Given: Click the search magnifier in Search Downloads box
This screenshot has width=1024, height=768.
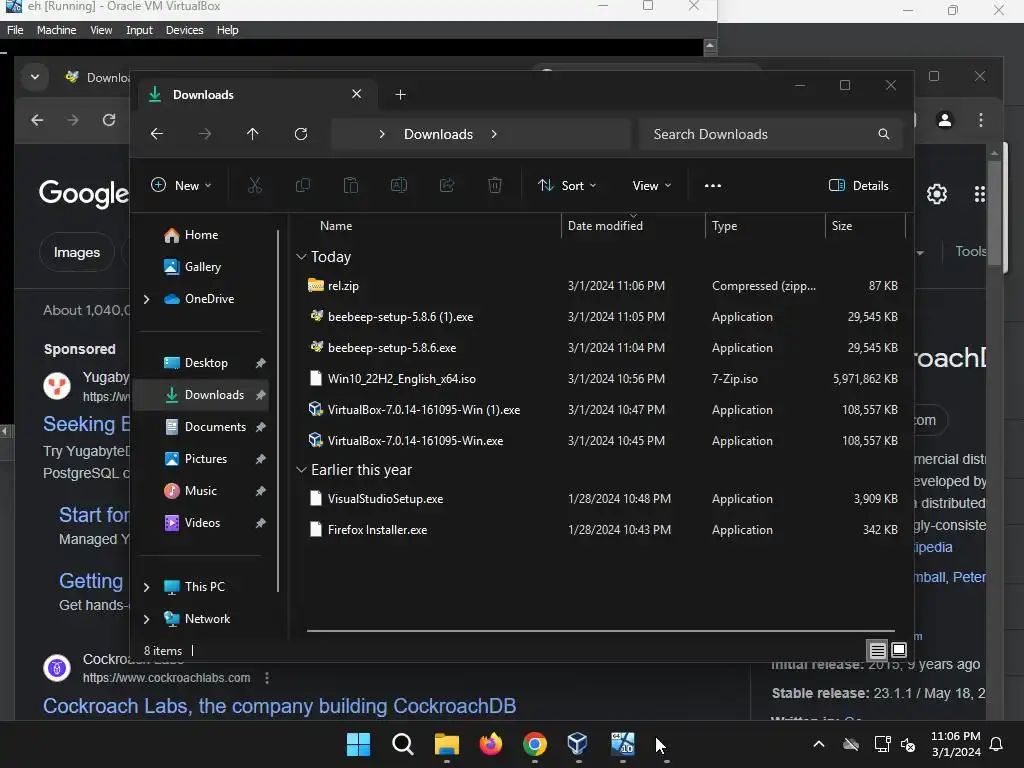Looking at the screenshot, I should pos(884,134).
